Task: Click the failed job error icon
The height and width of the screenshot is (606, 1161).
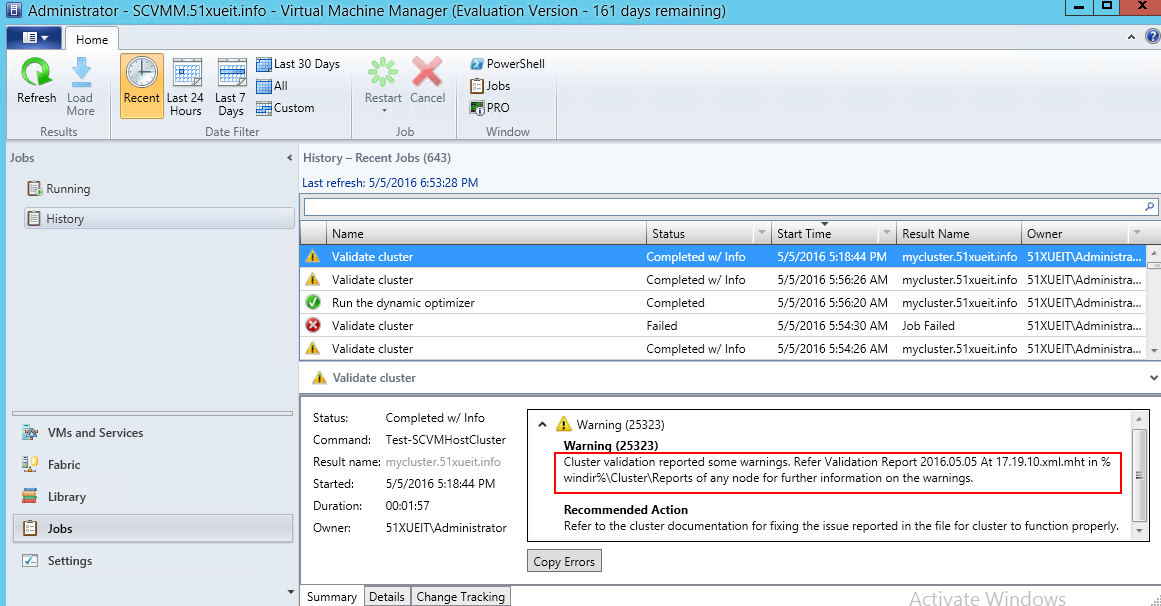Action: coord(313,325)
